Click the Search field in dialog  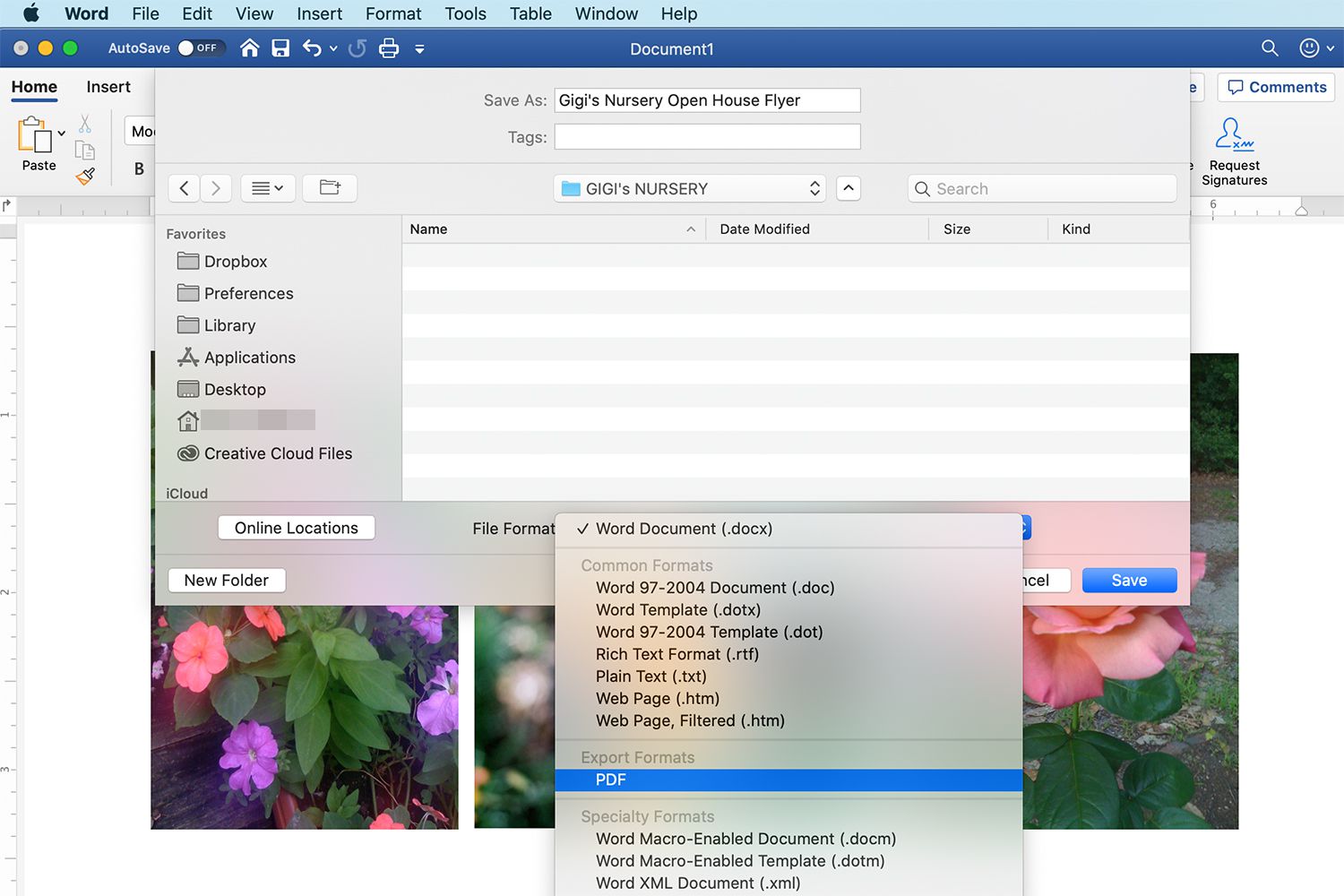tap(1042, 189)
